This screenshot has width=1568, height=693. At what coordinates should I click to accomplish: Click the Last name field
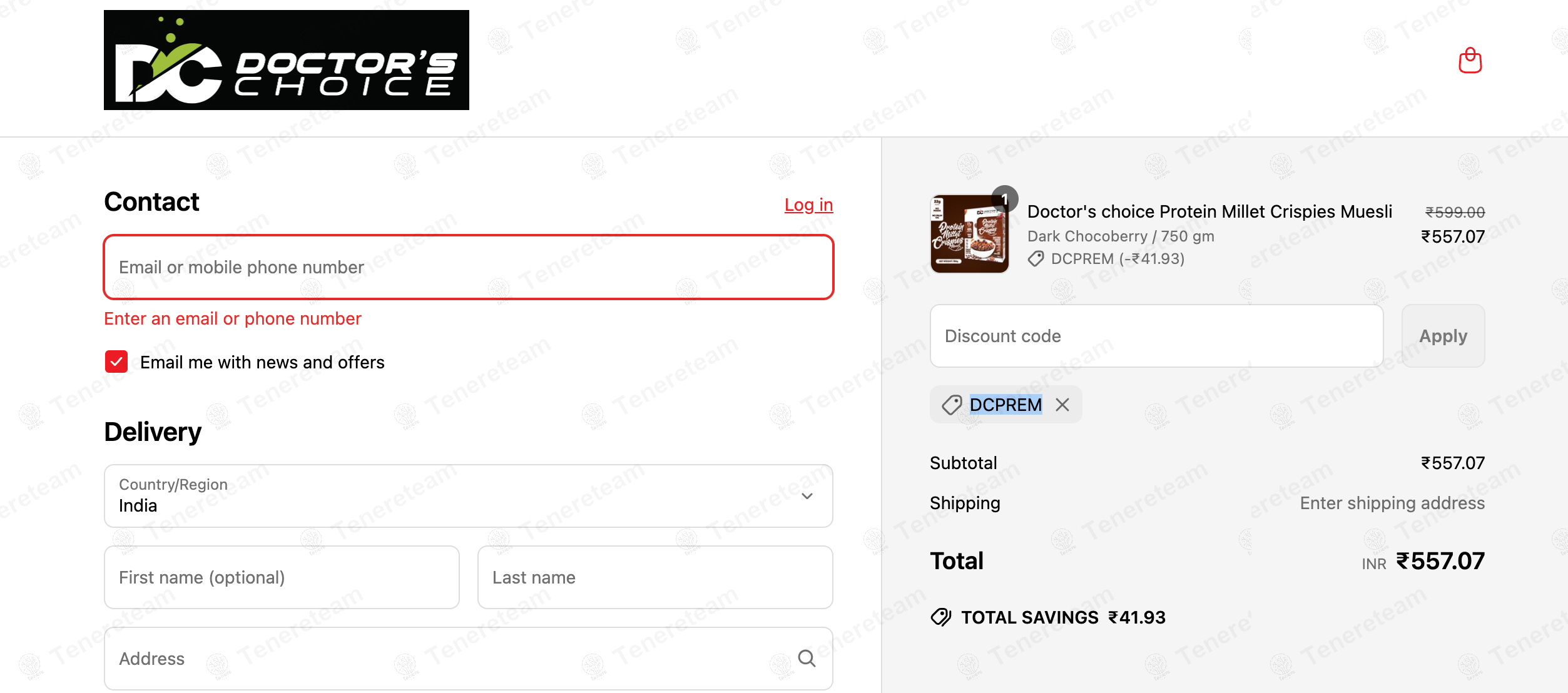[x=655, y=577]
